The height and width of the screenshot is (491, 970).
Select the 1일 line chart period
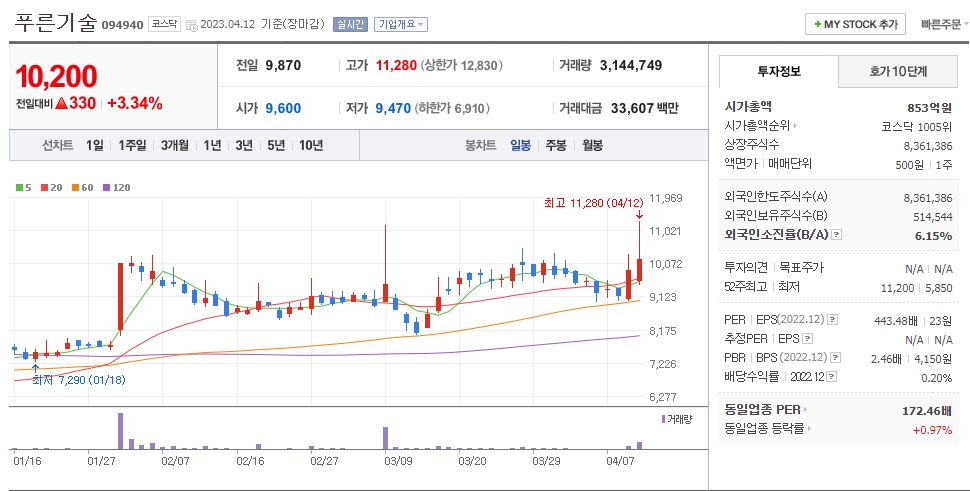pyautogui.click(x=95, y=145)
